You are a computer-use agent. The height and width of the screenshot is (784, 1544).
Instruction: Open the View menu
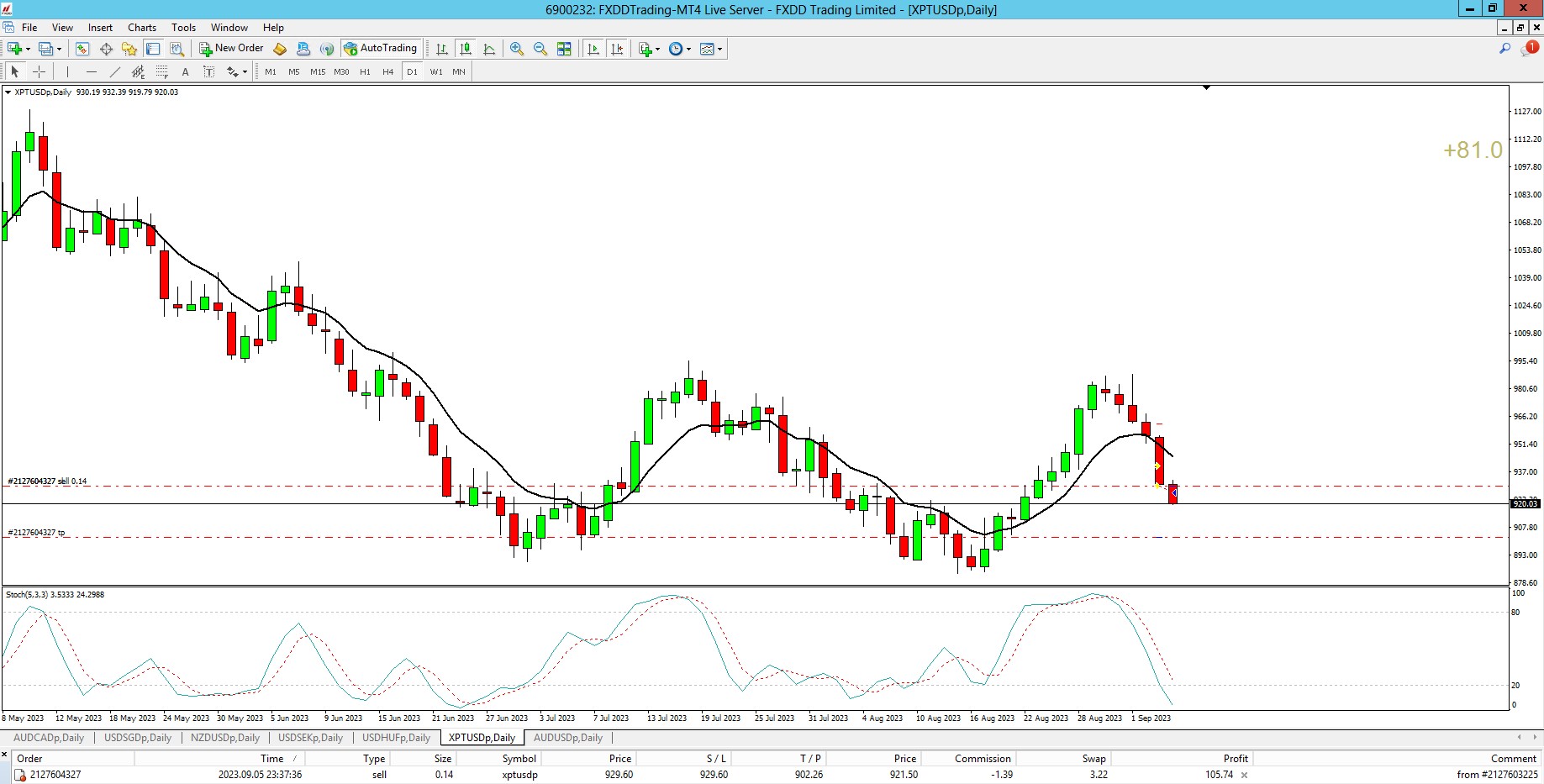coord(62,28)
